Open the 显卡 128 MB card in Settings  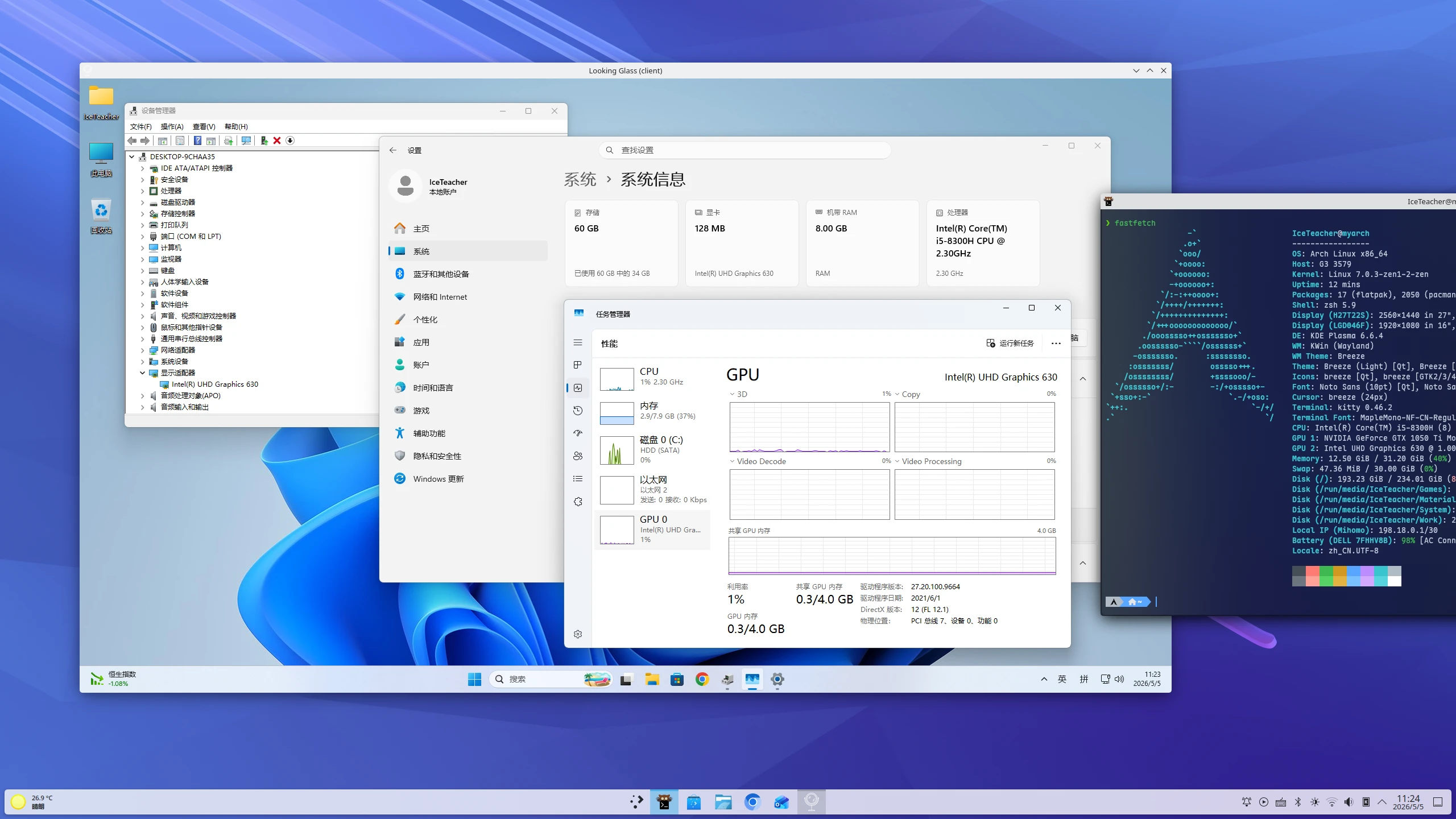(x=742, y=243)
